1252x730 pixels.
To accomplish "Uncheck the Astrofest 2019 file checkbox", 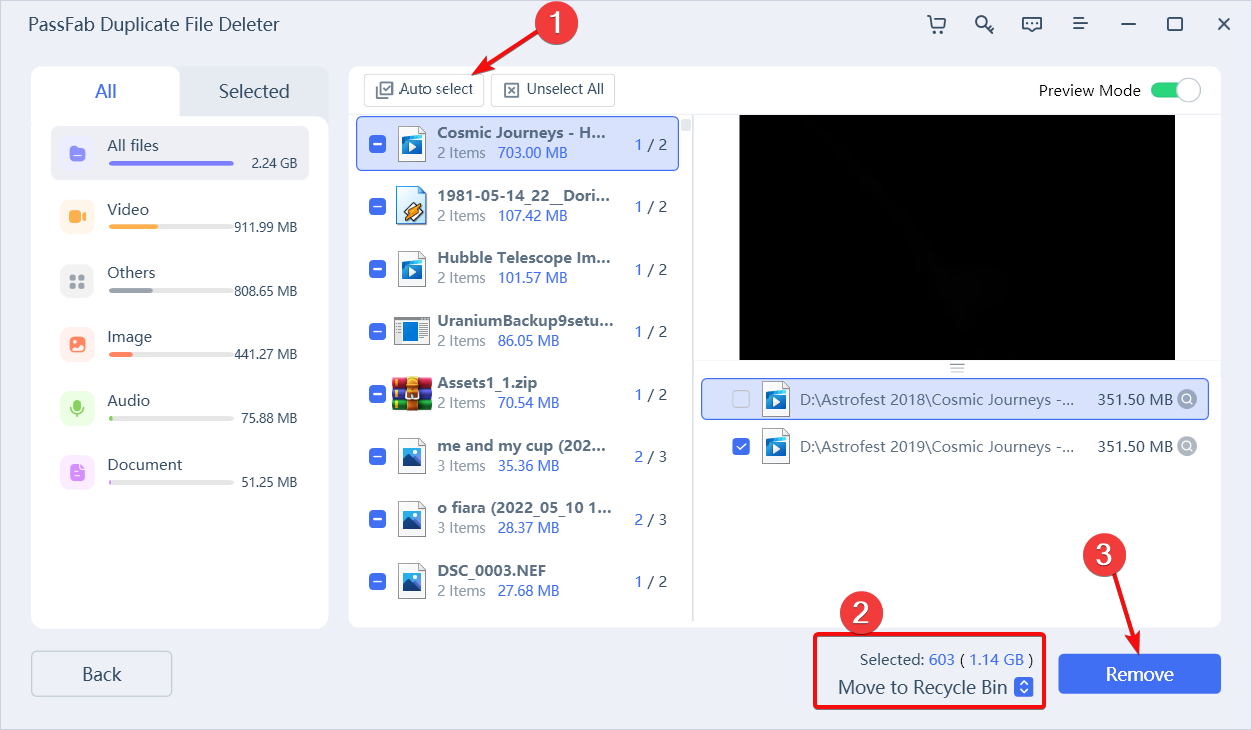I will coord(741,447).
